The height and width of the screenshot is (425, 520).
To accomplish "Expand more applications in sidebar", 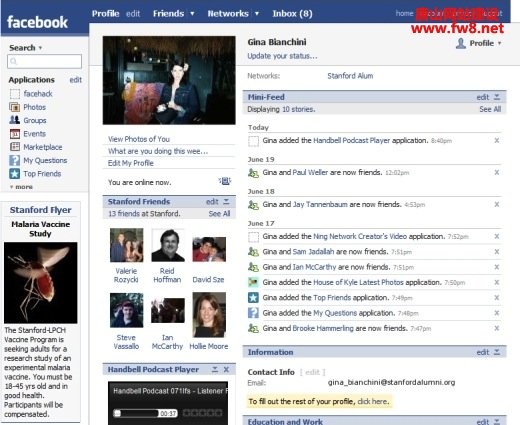I will point(21,187).
